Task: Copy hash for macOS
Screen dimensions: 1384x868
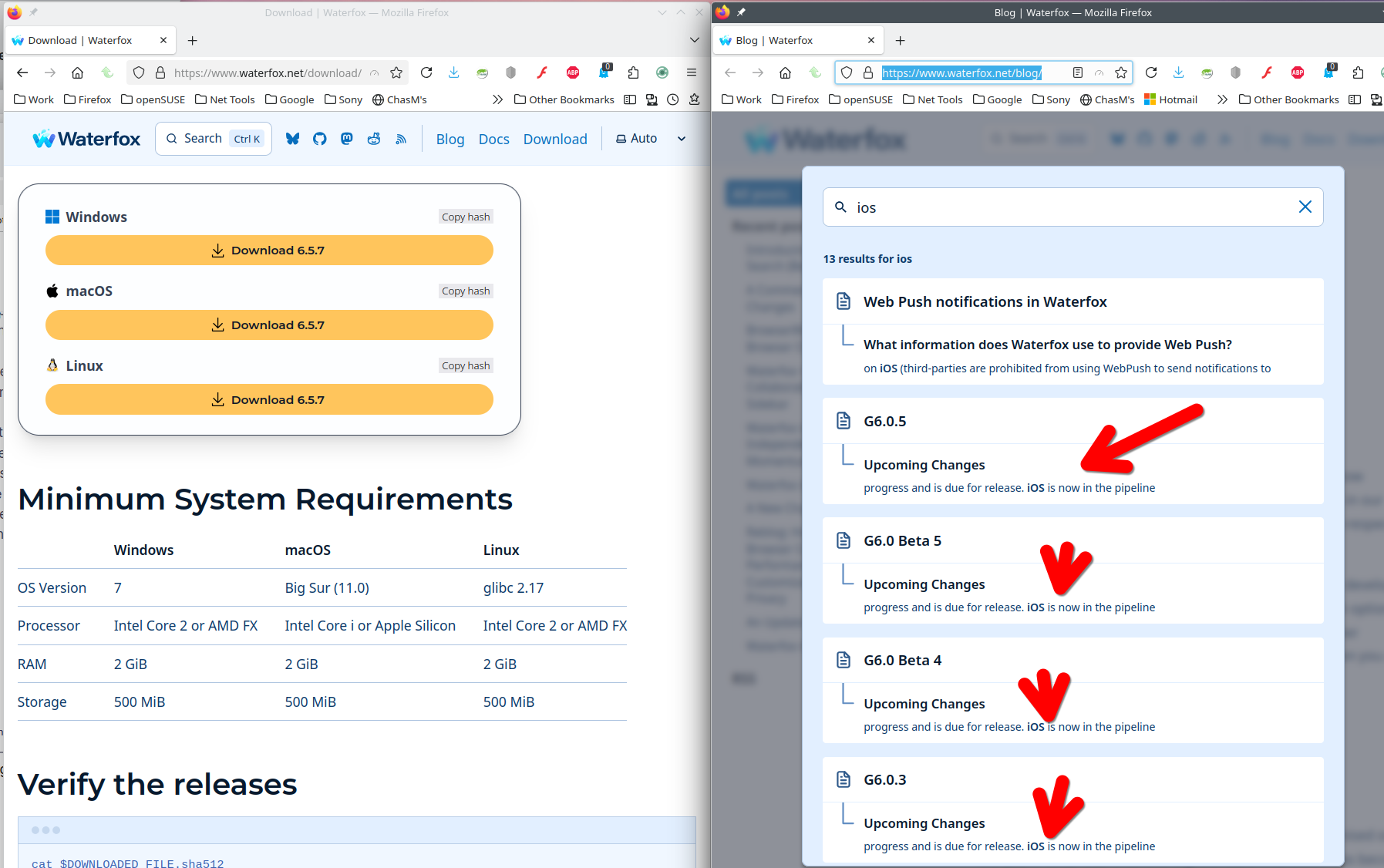Action: pos(466,291)
